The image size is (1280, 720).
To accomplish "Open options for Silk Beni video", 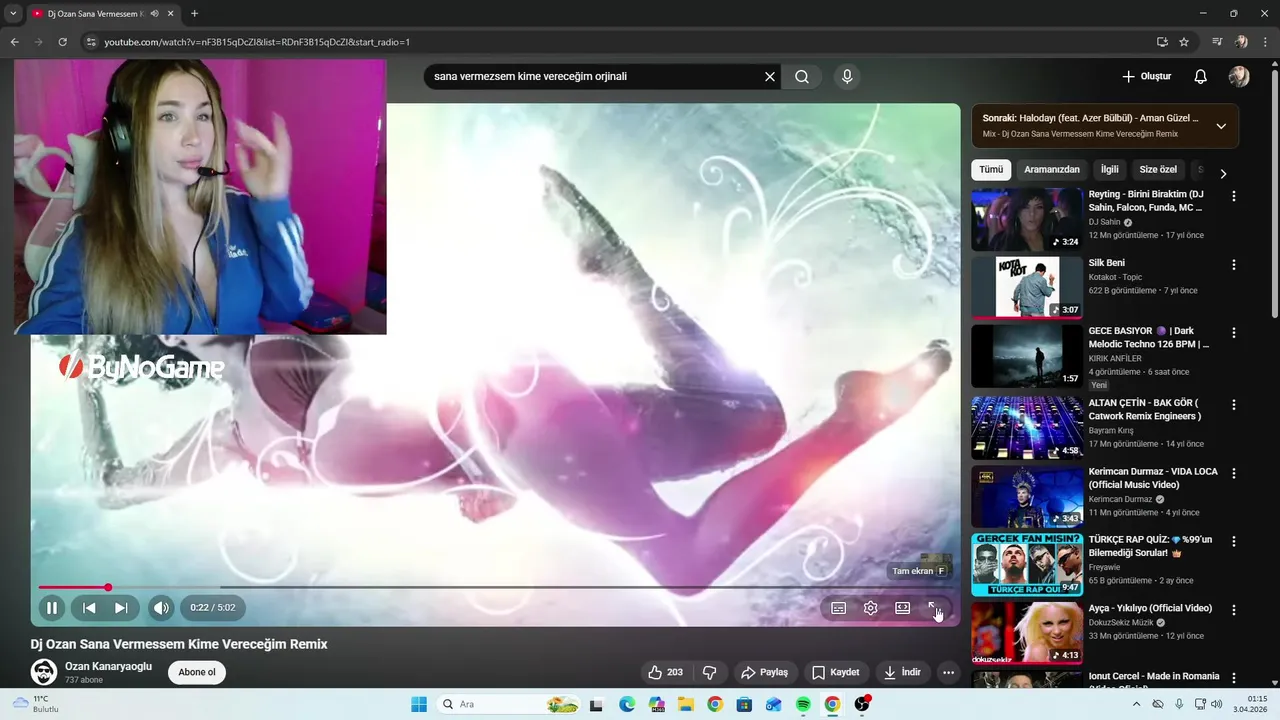I will 1233,265.
